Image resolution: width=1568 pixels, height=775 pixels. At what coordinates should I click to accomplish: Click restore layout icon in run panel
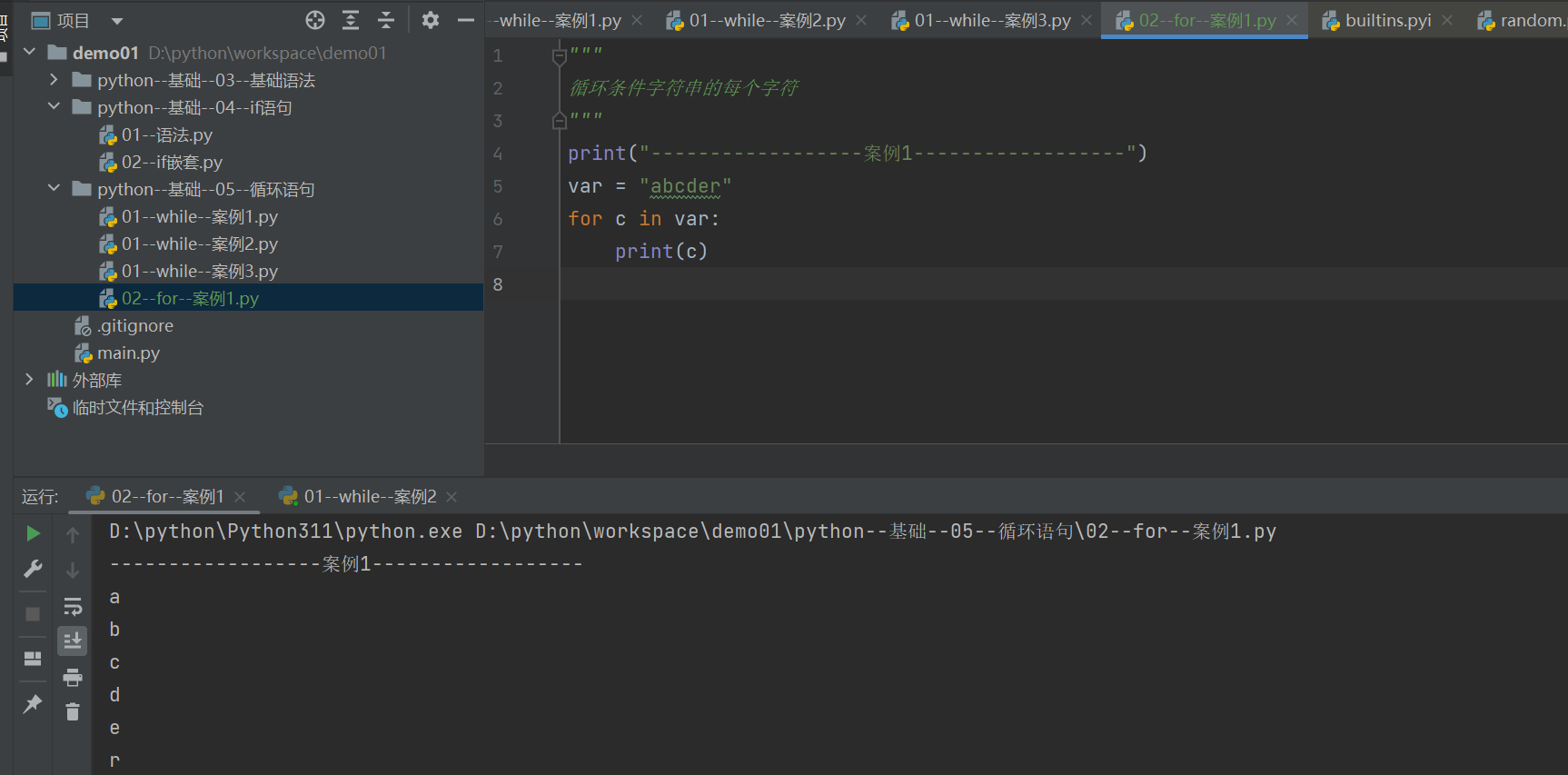tap(33, 659)
